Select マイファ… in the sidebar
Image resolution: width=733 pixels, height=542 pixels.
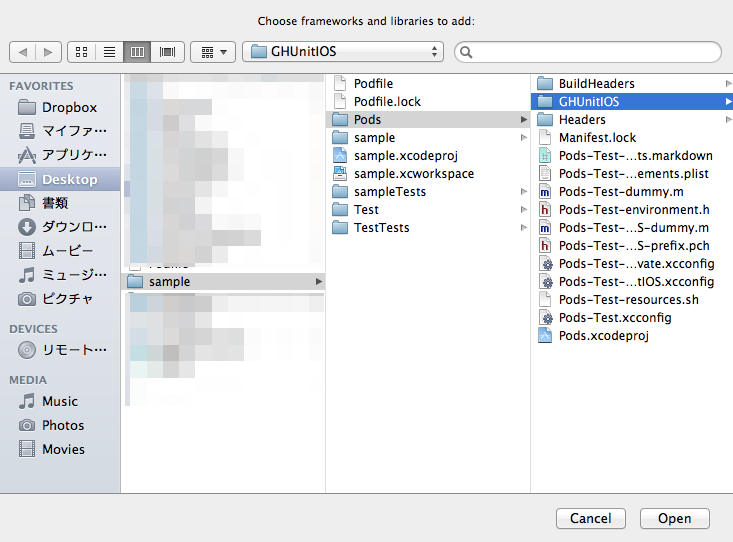60,131
